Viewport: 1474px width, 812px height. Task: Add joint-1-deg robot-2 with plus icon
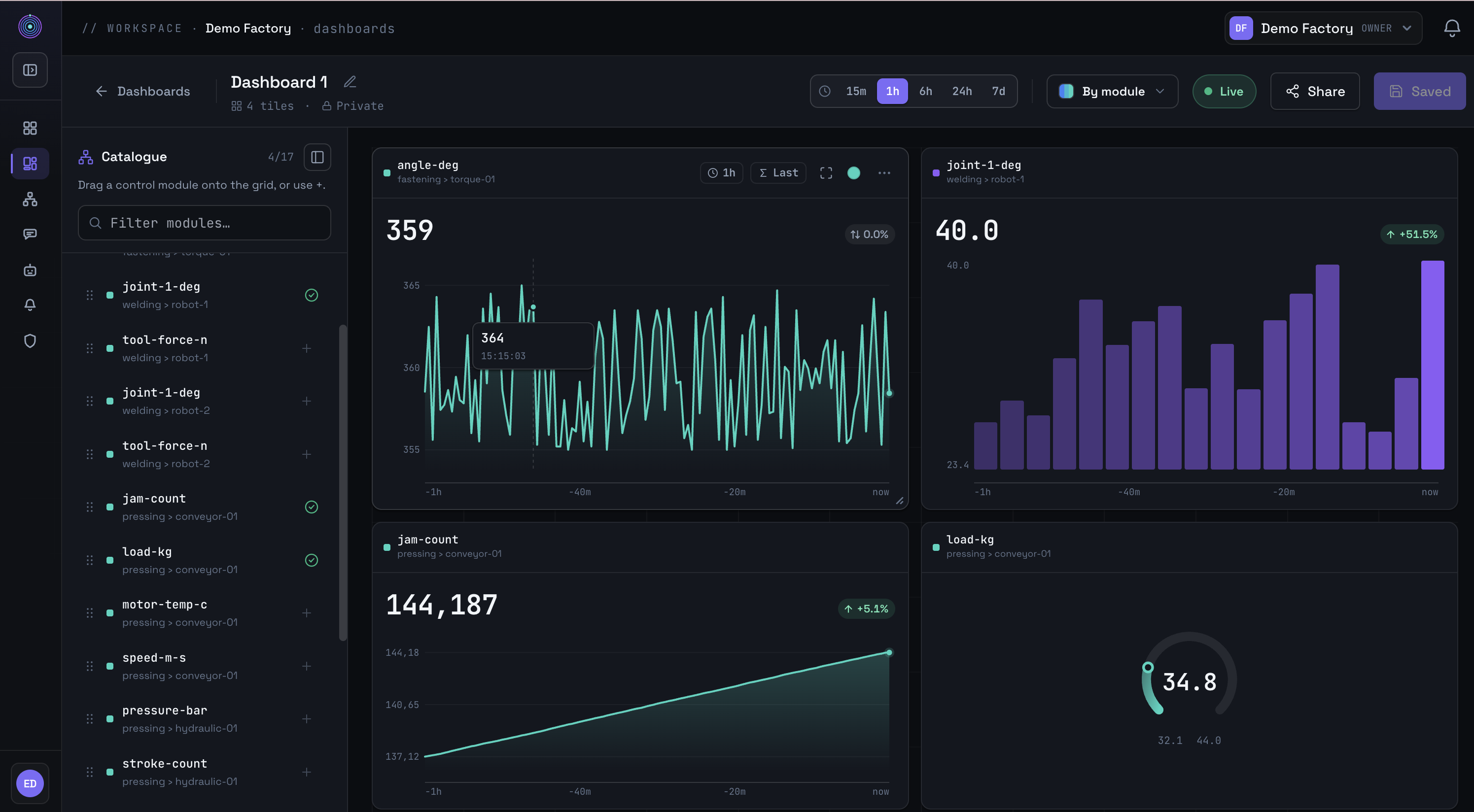coord(307,402)
